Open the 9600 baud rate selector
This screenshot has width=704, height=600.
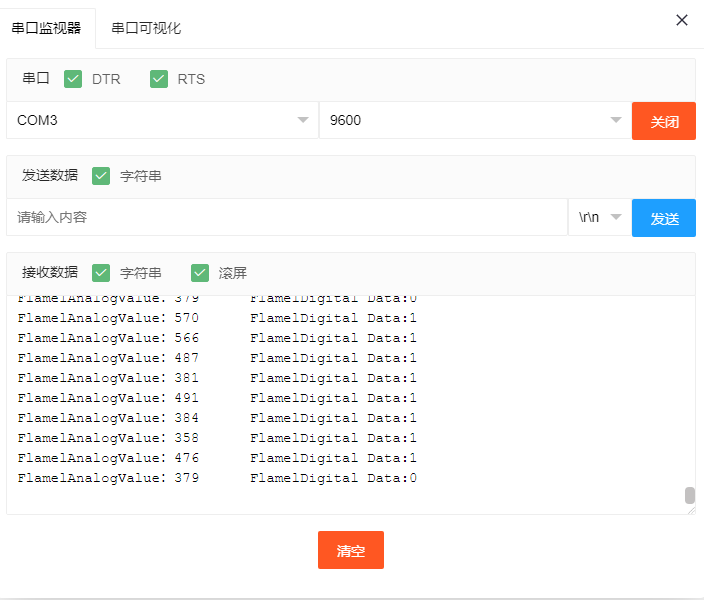point(470,121)
